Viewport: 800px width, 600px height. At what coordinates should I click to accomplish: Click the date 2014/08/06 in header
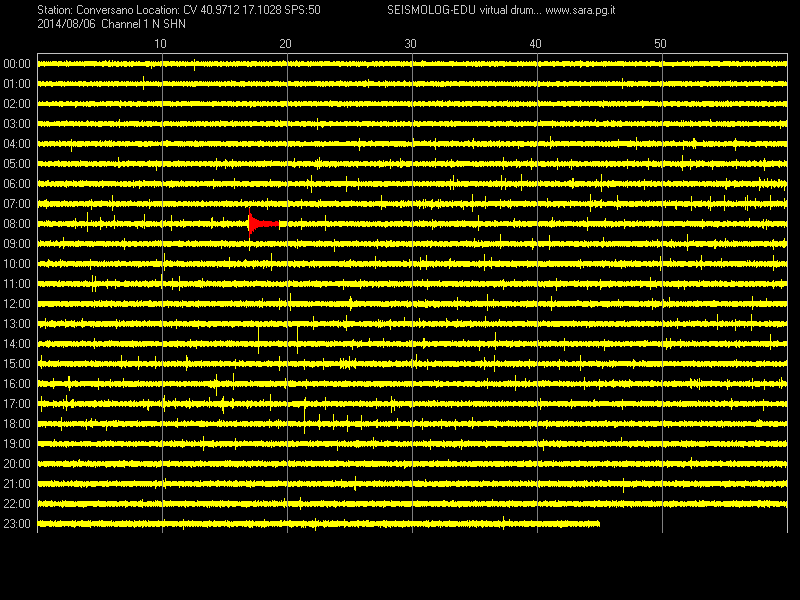point(66,24)
